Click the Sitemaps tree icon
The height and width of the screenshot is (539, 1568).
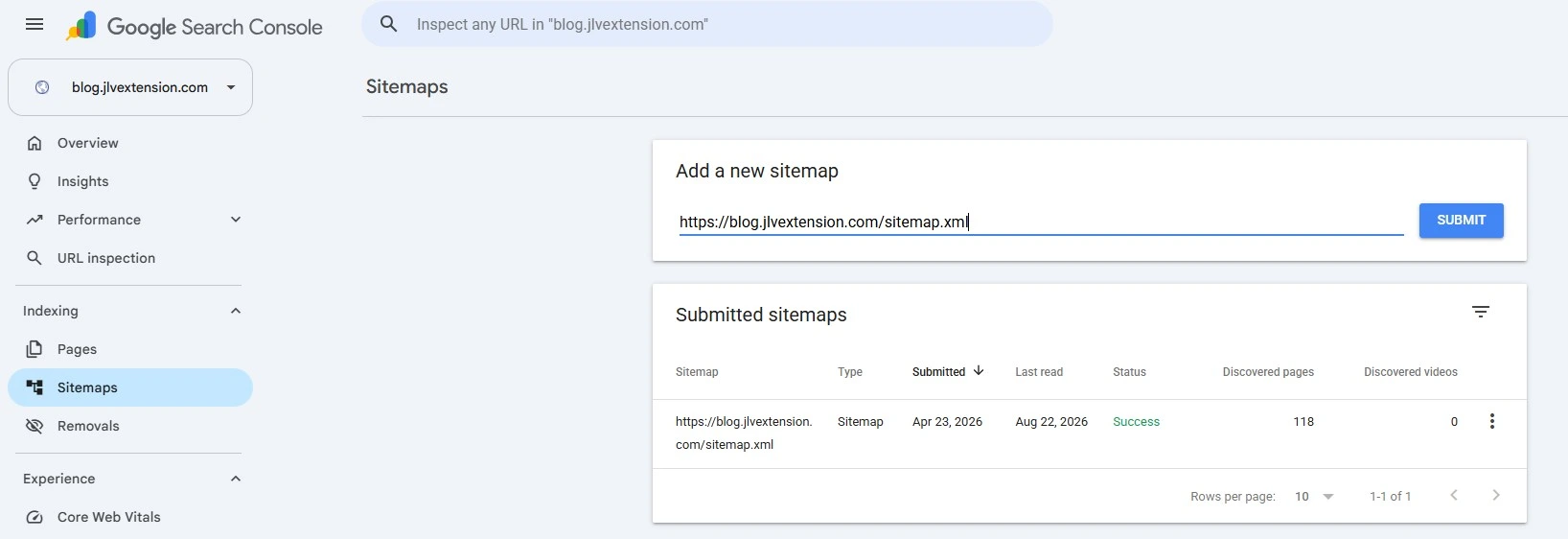coord(35,387)
